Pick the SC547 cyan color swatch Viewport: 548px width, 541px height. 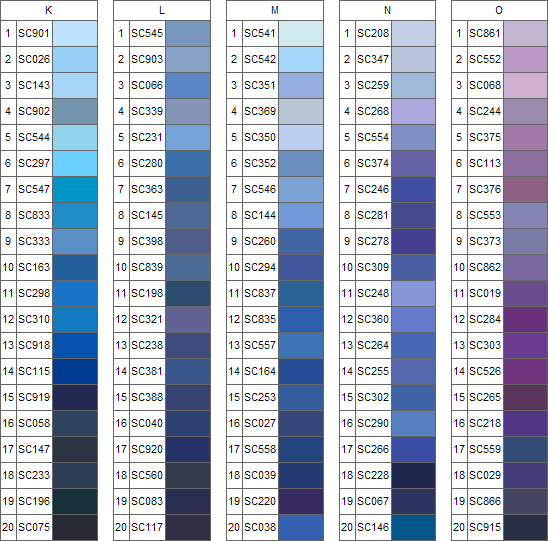click(x=75, y=189)
